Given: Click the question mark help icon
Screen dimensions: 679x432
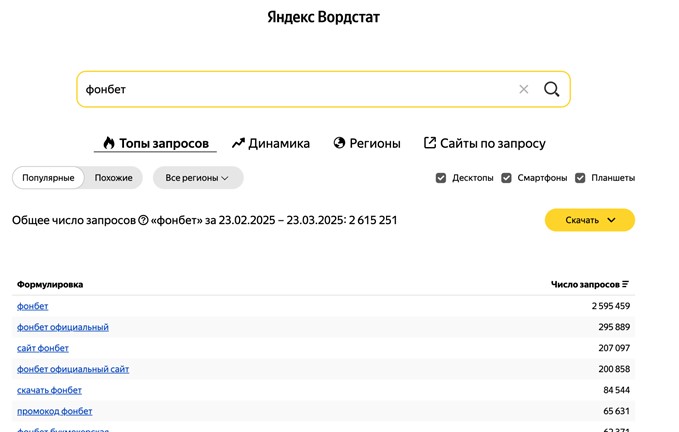Looking at the screenshot, I should click(x=143, y=220).
